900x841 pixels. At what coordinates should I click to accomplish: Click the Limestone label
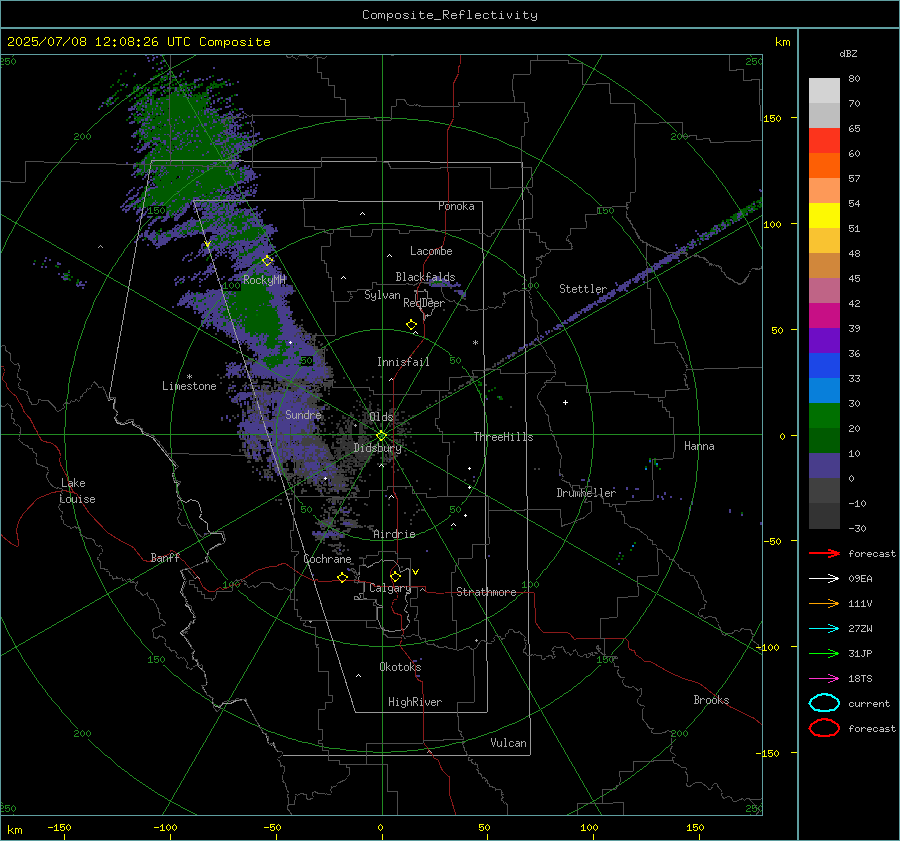tap(189, 386)
